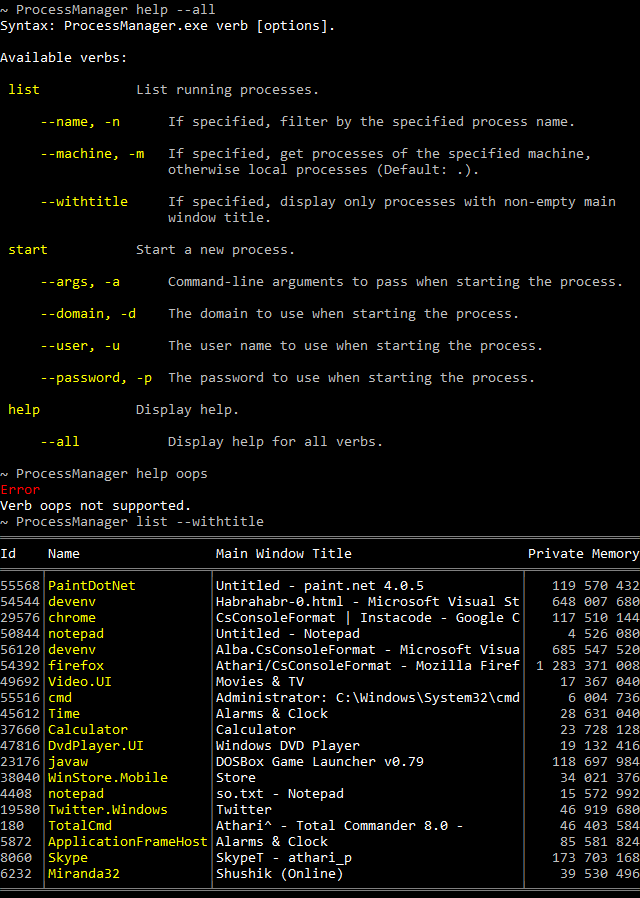This screenshot has width=640, height=898.
Task: Click the 'firefox' process name
Action: pyautogui.click(x=76, y=666)
